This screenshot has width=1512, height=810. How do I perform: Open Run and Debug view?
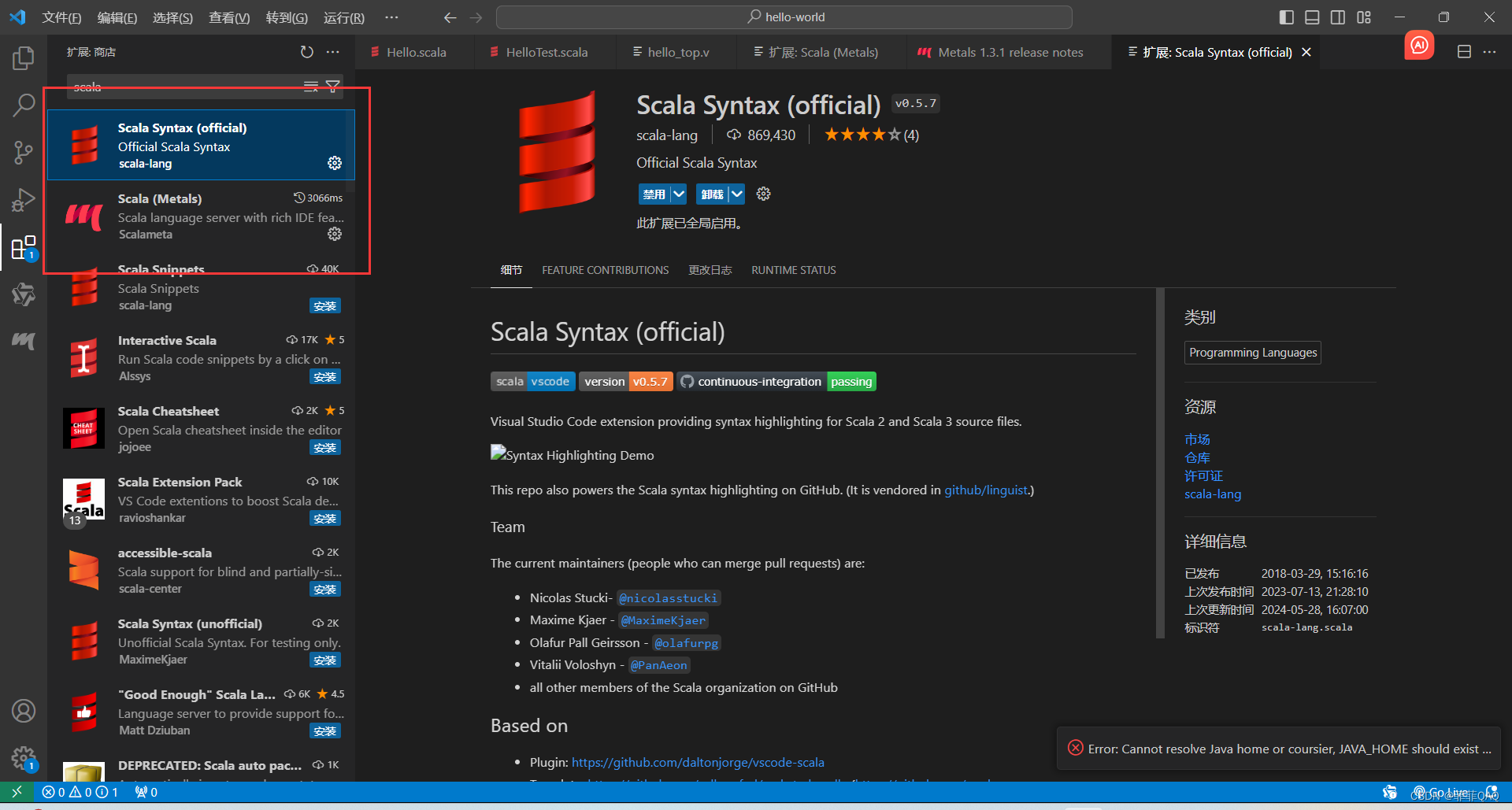point(24,200)
